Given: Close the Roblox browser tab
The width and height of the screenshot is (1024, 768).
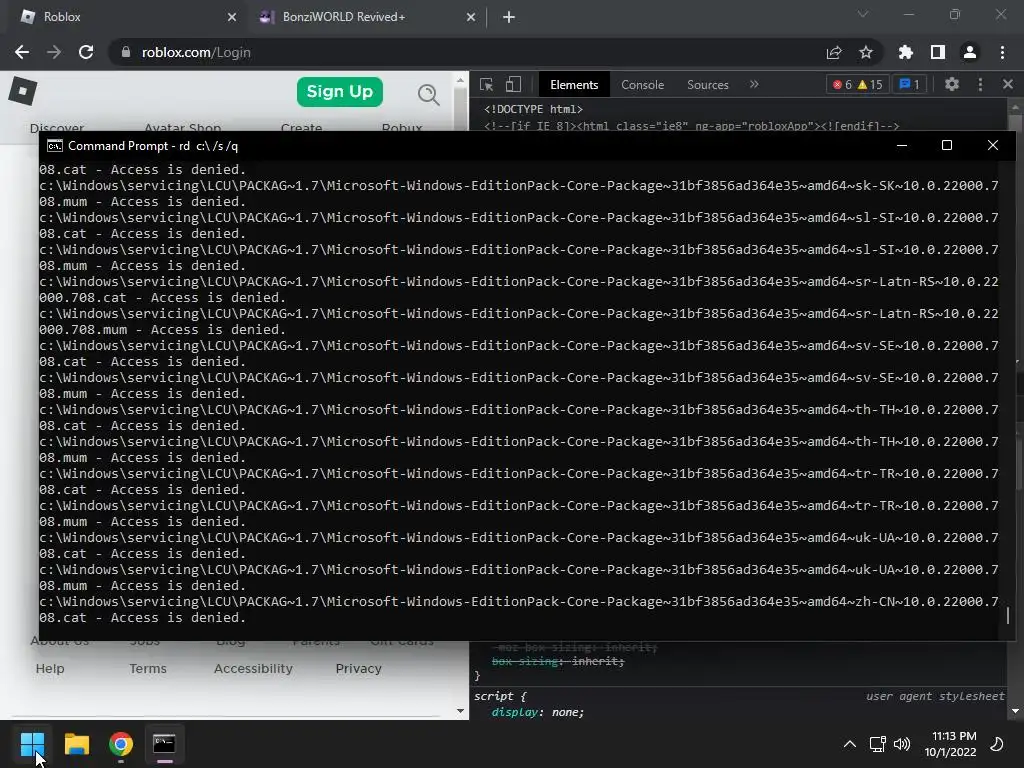Looking at the screenshot, I should pos(232,17).
